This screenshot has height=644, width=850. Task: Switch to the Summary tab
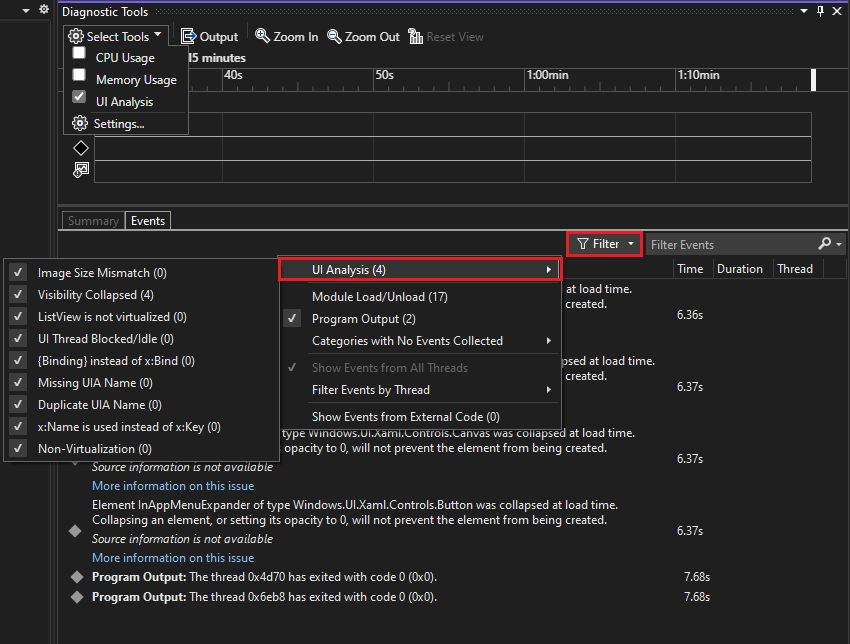[x=93, y=220]
